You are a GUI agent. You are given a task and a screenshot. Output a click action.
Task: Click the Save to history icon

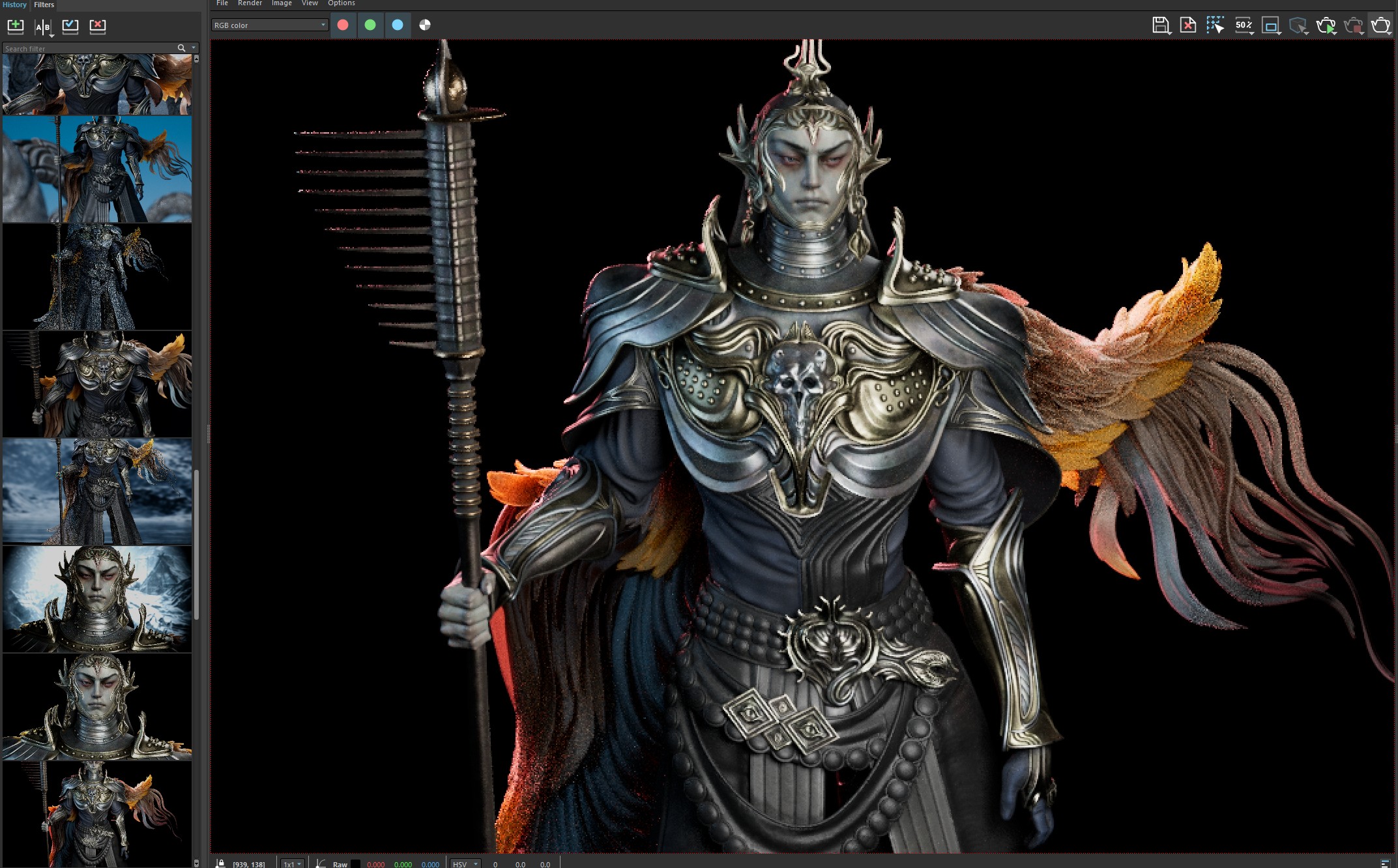pyautogui.click(x=15, y=26)
